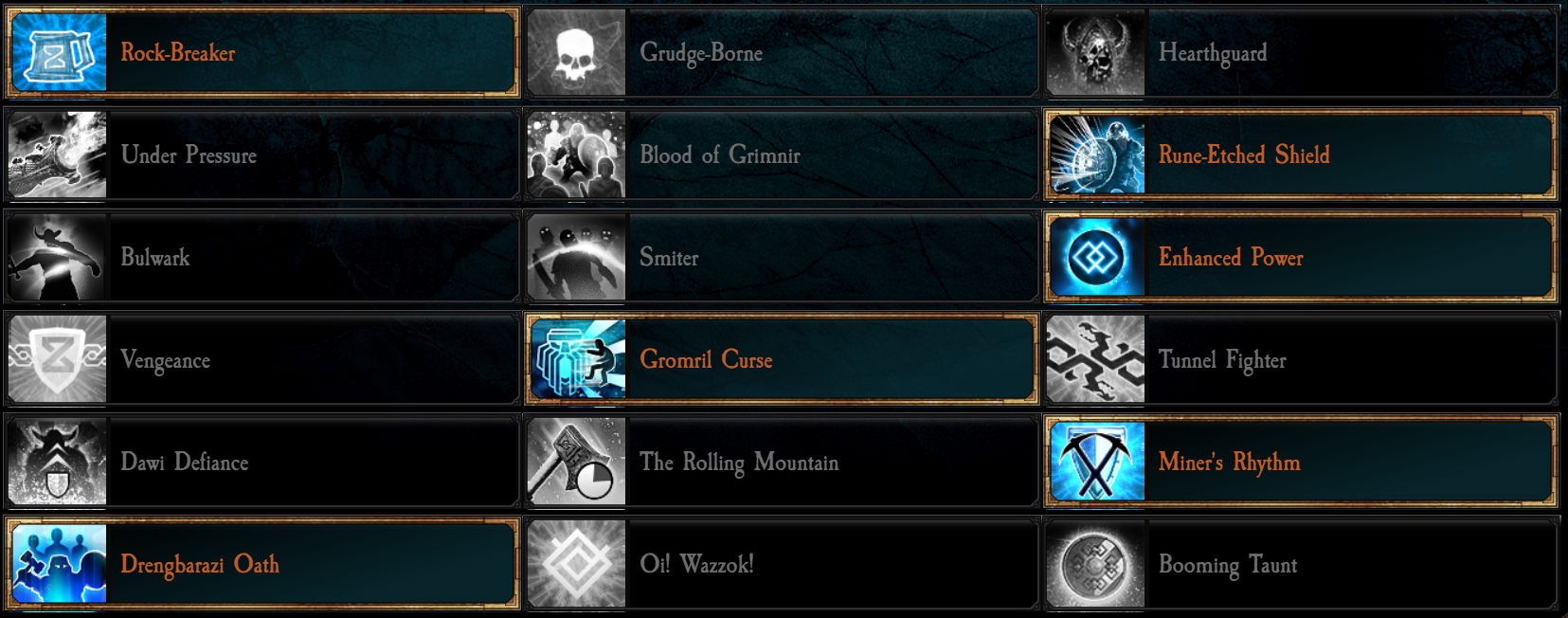Toggle the Dawi Defiance talent

click(x=262, y=462)
